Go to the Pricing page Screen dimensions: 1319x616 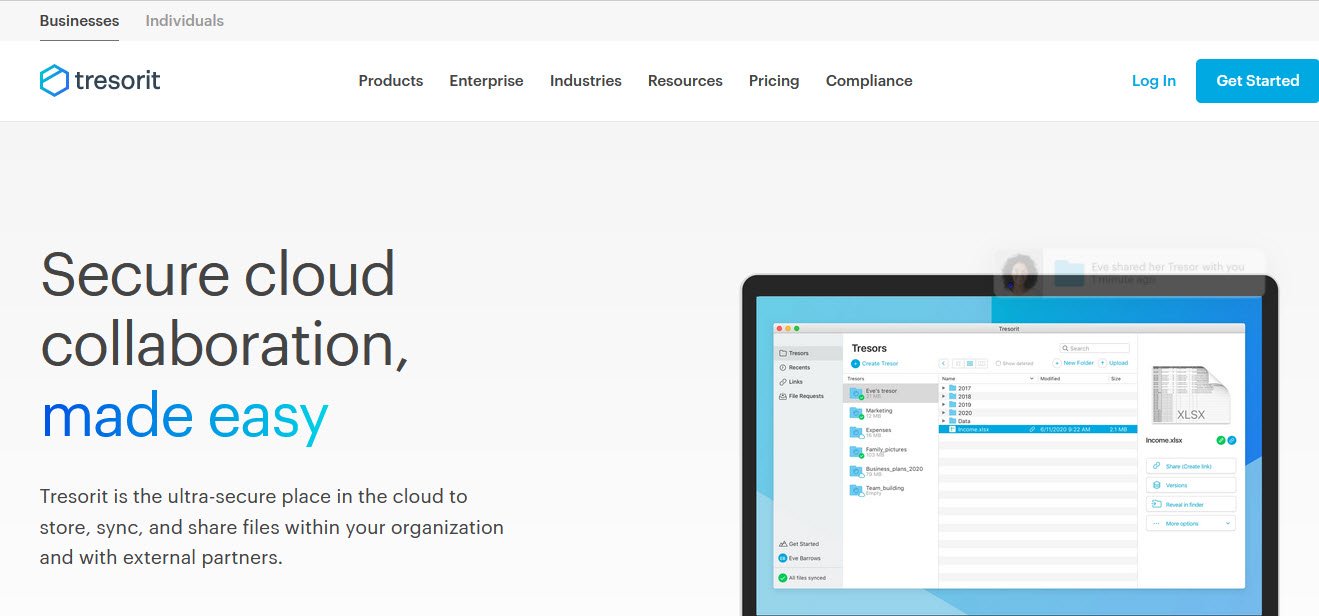(x=774, y=81)
